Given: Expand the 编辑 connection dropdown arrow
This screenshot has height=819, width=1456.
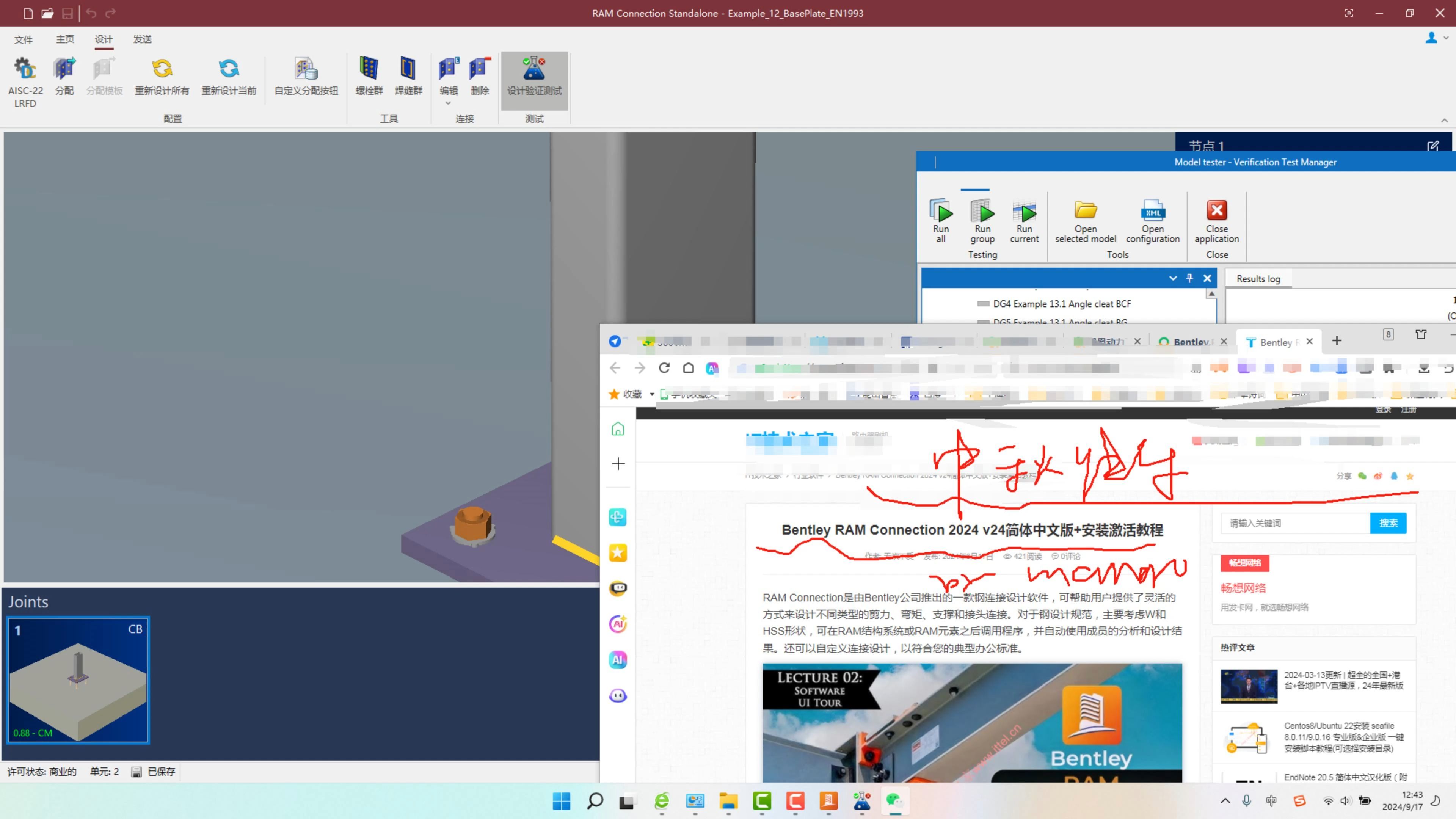Looking at the screenshot, I should tap(448, 104).
